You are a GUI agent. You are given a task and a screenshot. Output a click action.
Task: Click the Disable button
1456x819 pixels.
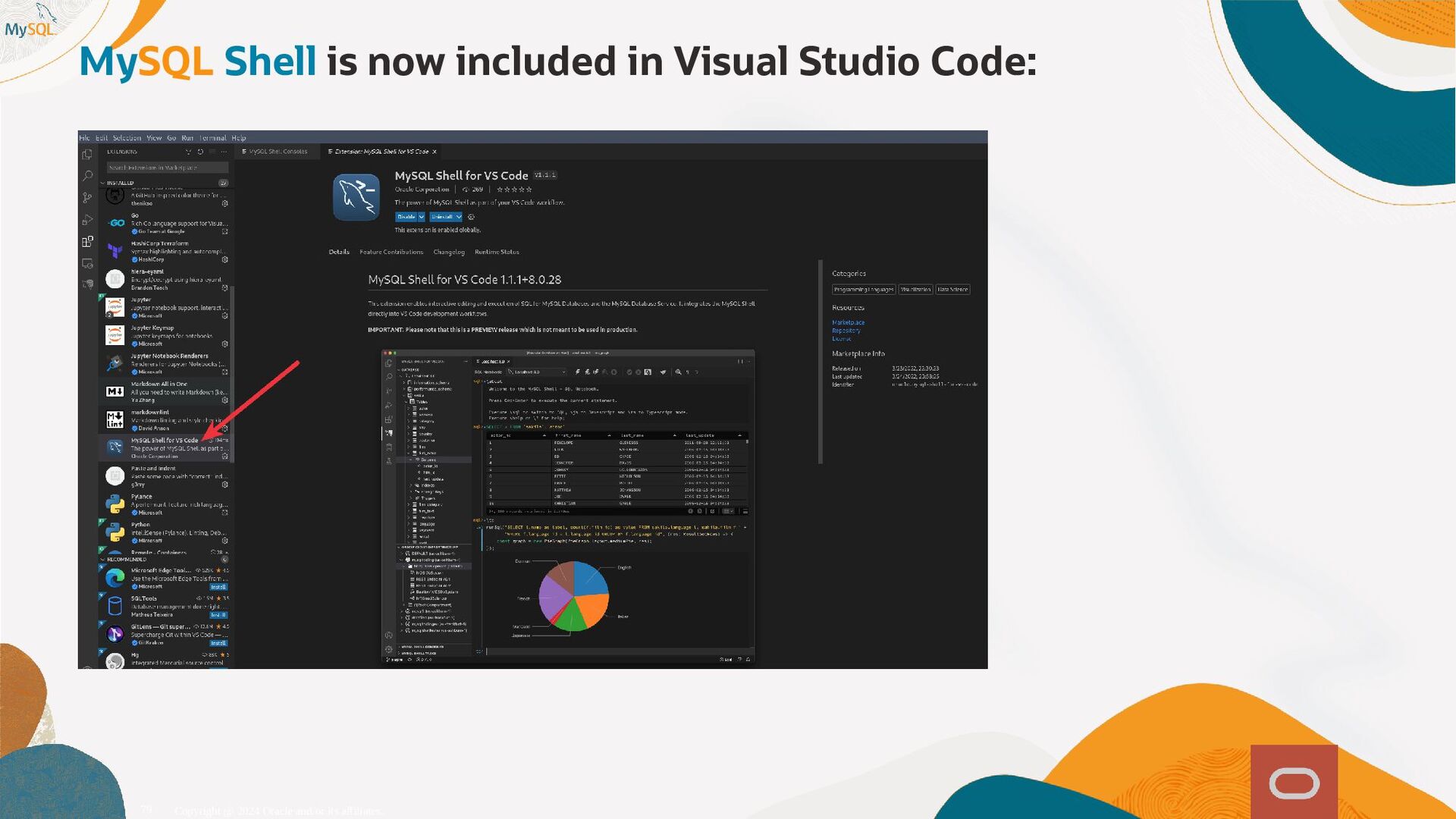tap(406, 217)
